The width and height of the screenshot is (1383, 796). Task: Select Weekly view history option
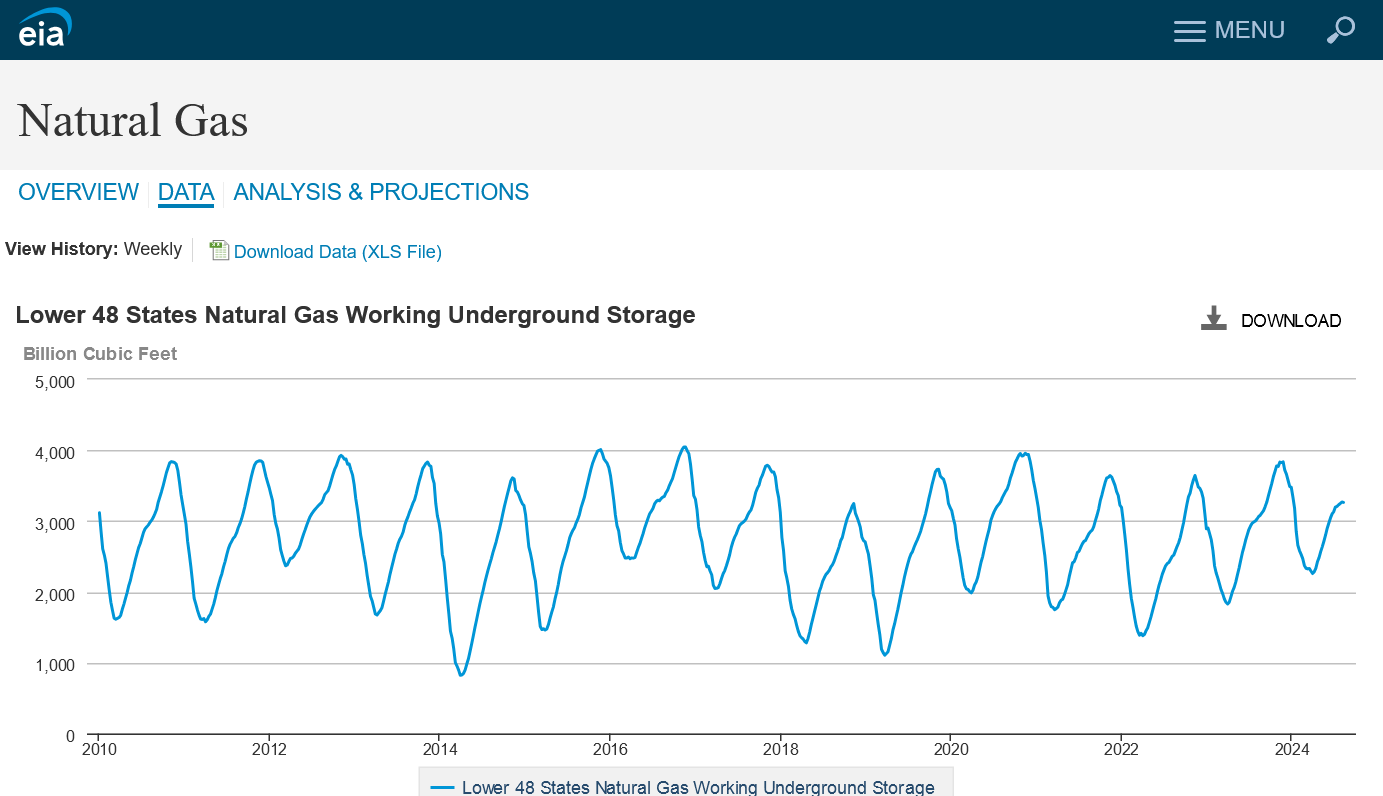pos(153,249)
